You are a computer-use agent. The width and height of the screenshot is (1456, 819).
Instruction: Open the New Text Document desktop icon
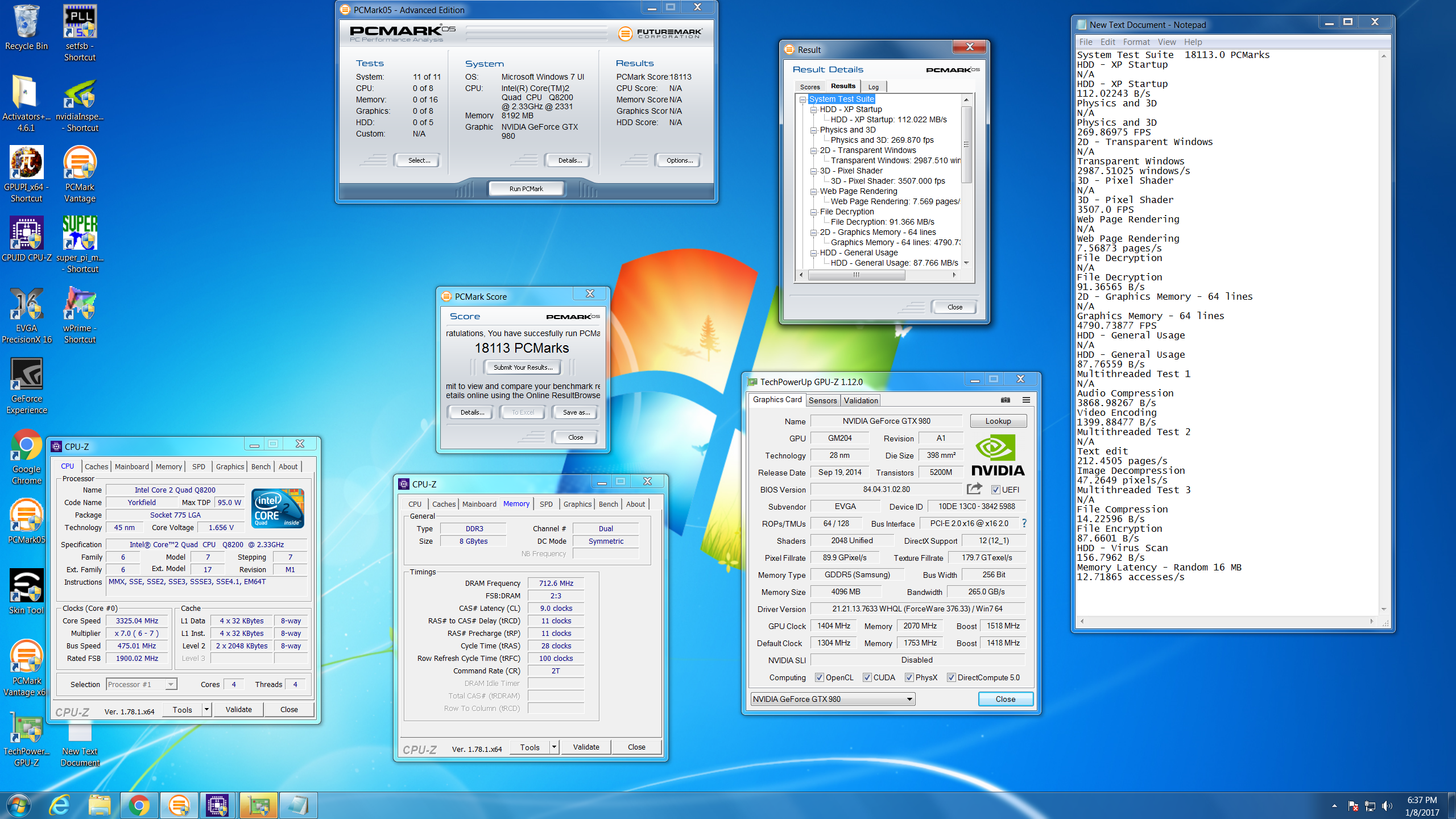[80, 744]
